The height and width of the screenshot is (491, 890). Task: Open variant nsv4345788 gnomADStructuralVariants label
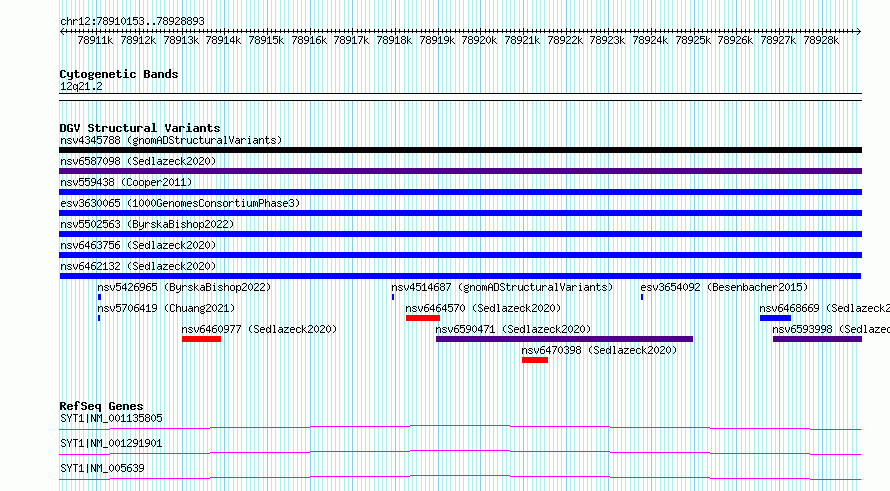click(x=171, y=140)
